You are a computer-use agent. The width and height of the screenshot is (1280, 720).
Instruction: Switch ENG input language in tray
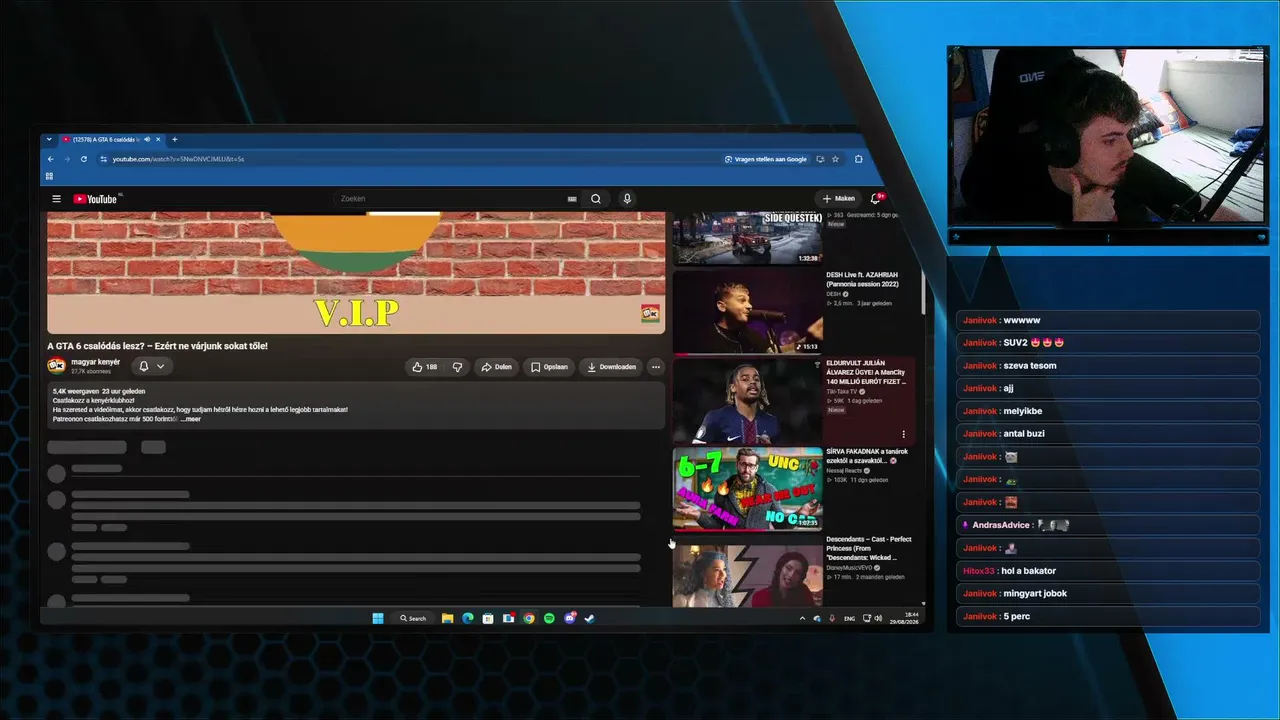point(850,619)
